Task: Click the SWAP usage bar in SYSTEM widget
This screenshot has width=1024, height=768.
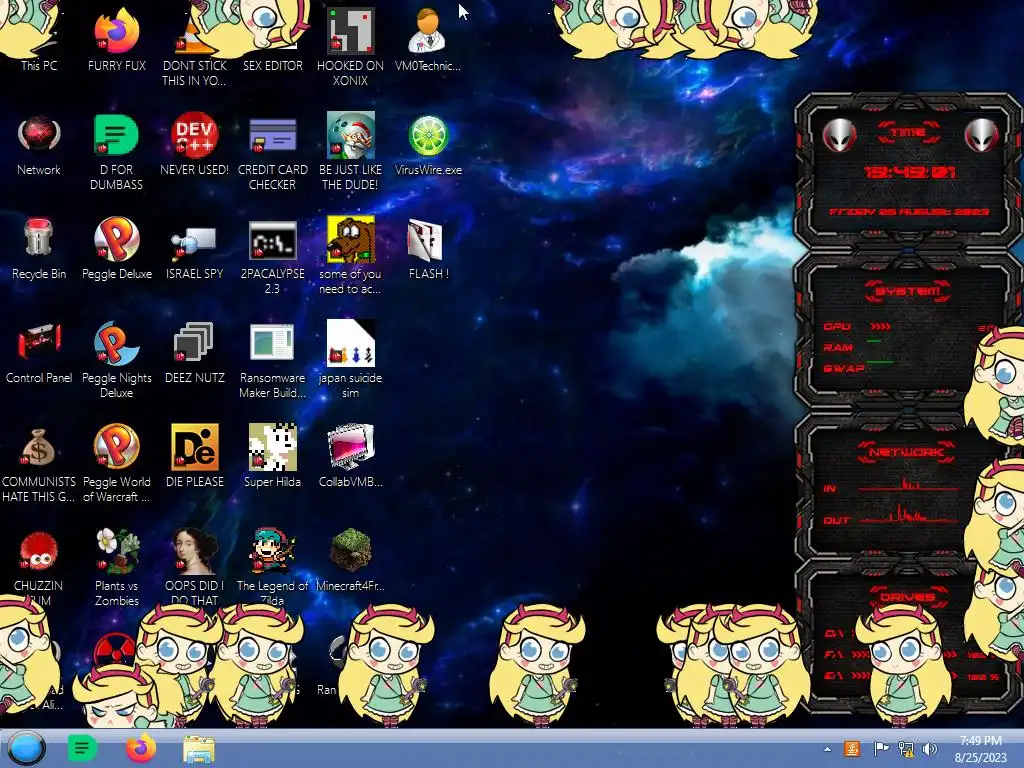Action: point(879,361)
